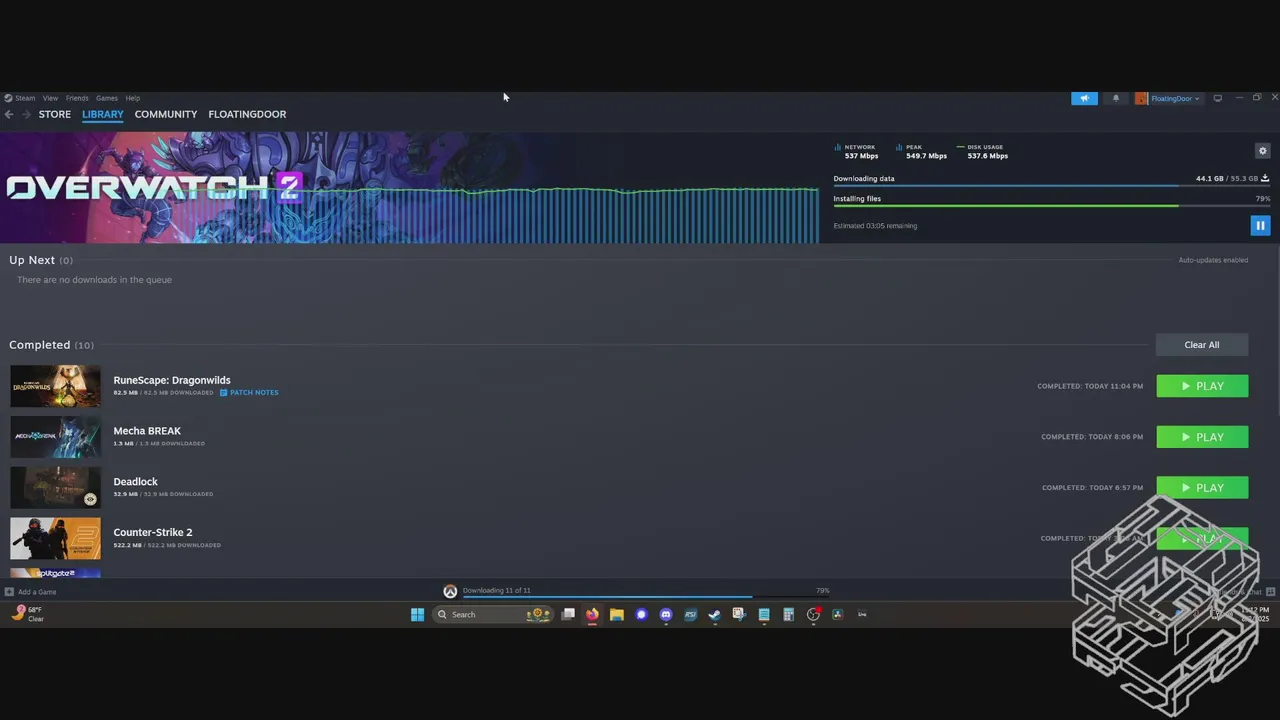Open RuneScape: Dragonwilds PATCH NOTES link

click(249, 393)
